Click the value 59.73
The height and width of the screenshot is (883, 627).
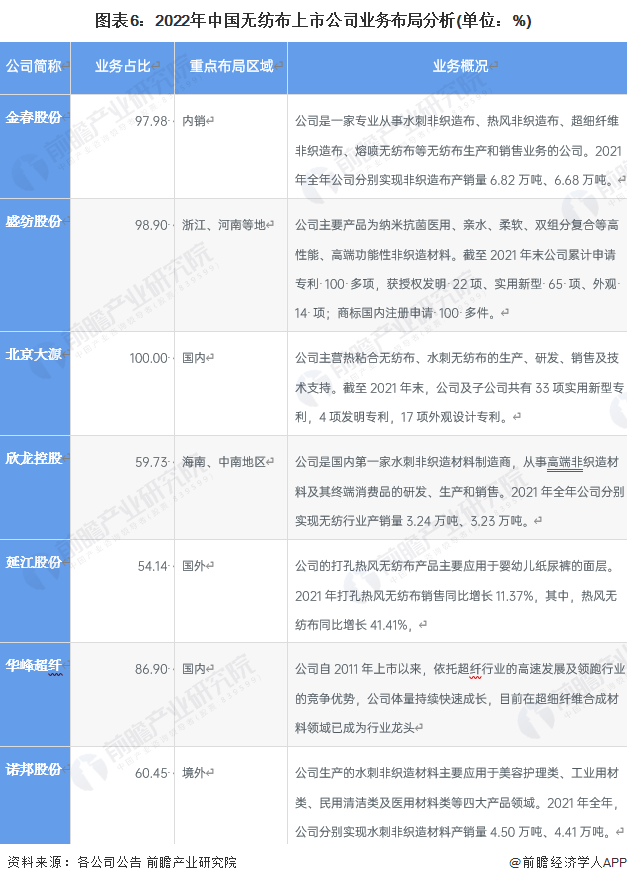(x=151, y=462)
